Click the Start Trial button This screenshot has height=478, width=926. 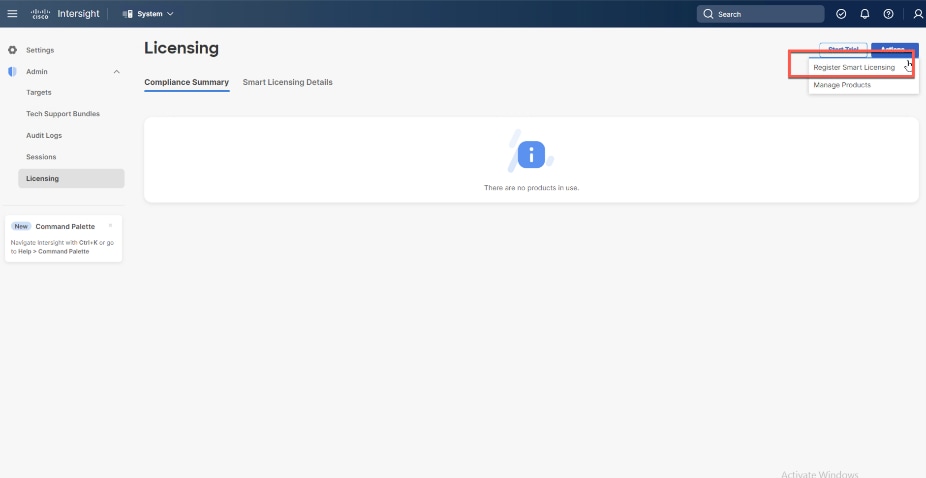843,50
